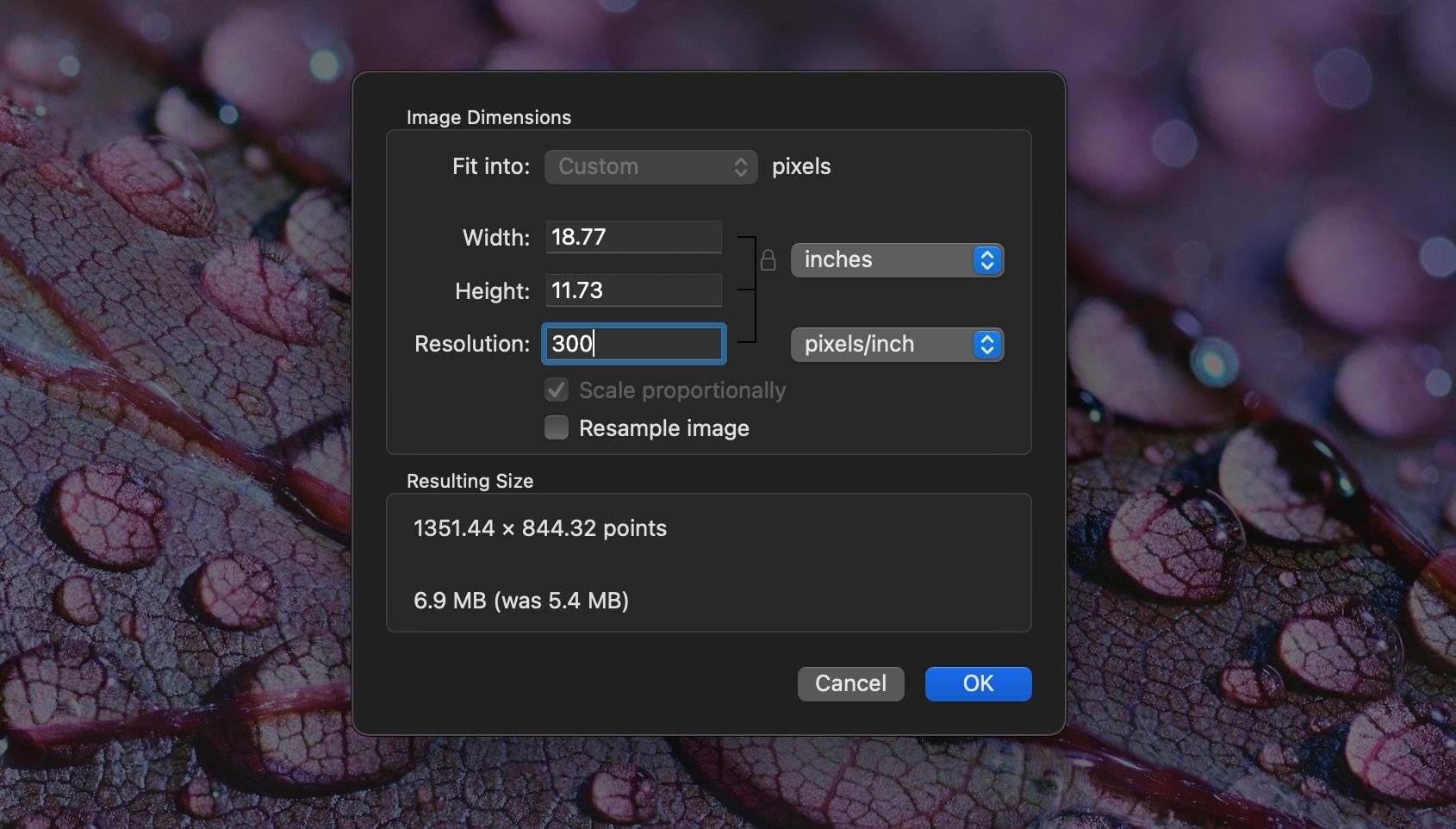Screen dimensions: 1456x829
Task: Click the proportional lock icon
Action: click(768, 259)
